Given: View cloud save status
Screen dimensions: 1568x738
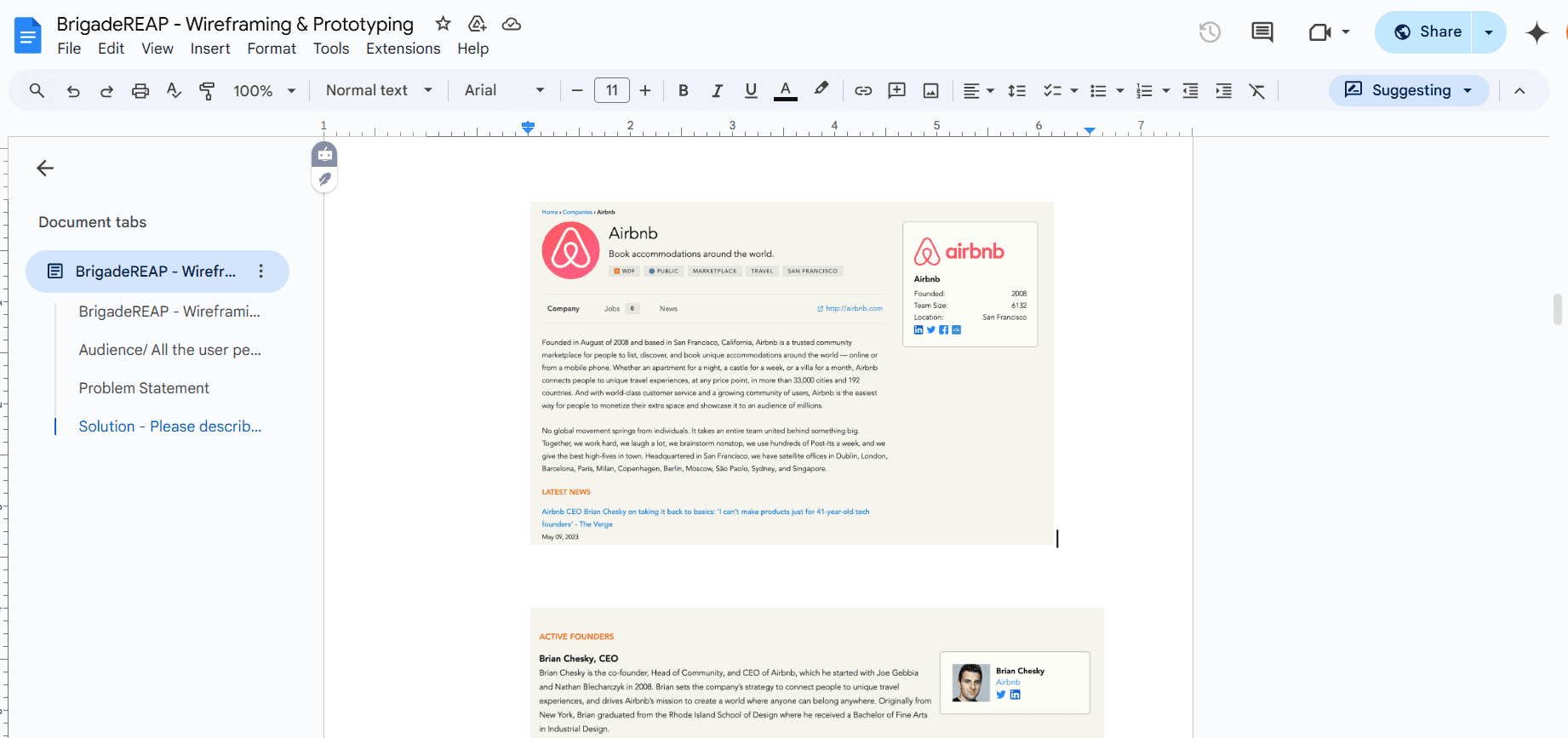Looking at the screenshot, I should (512, 24).
